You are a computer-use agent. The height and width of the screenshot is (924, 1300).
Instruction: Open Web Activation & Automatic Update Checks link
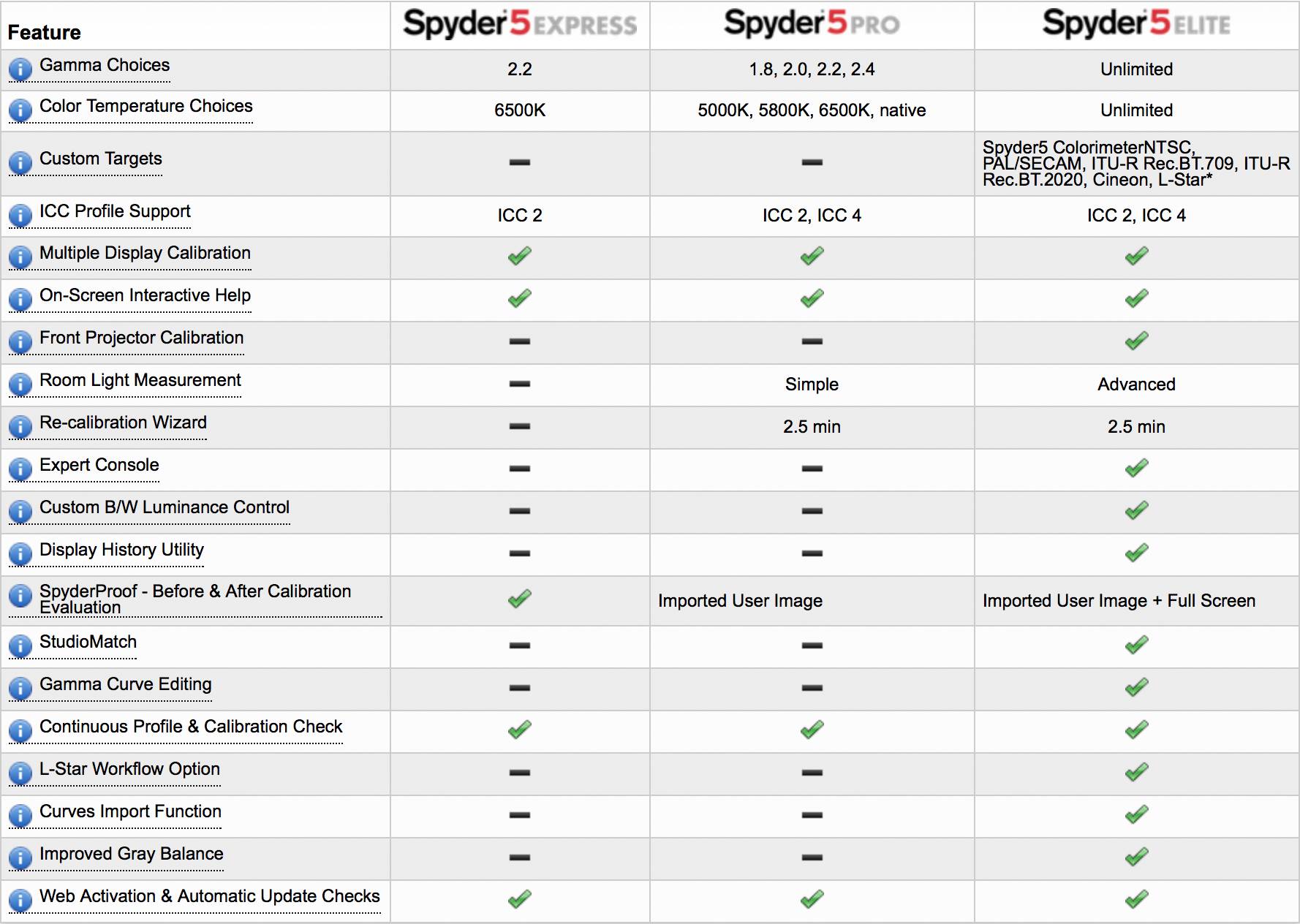pyautogui.click(x=209, y=896)
